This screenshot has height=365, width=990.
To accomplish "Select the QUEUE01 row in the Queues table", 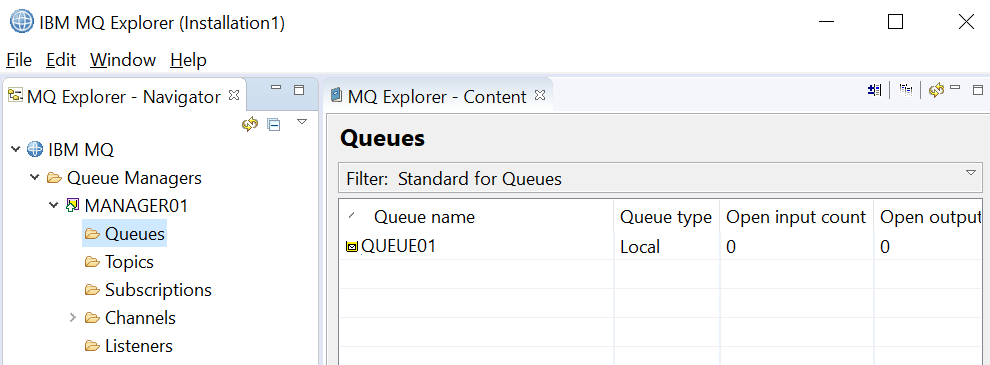I will pos(660,246).
